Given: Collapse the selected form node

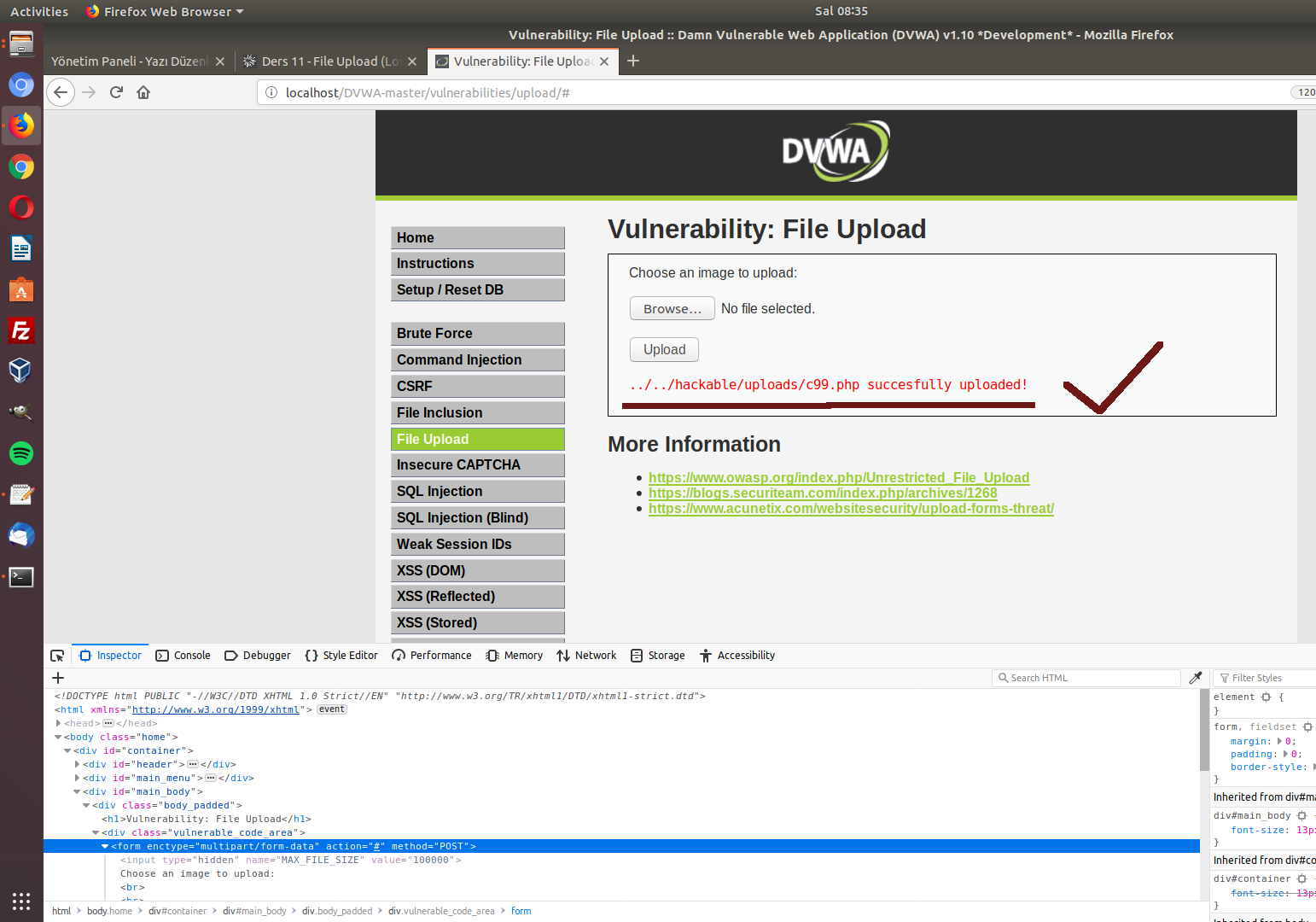Looking at the screenshot, I should coord(105,846).
